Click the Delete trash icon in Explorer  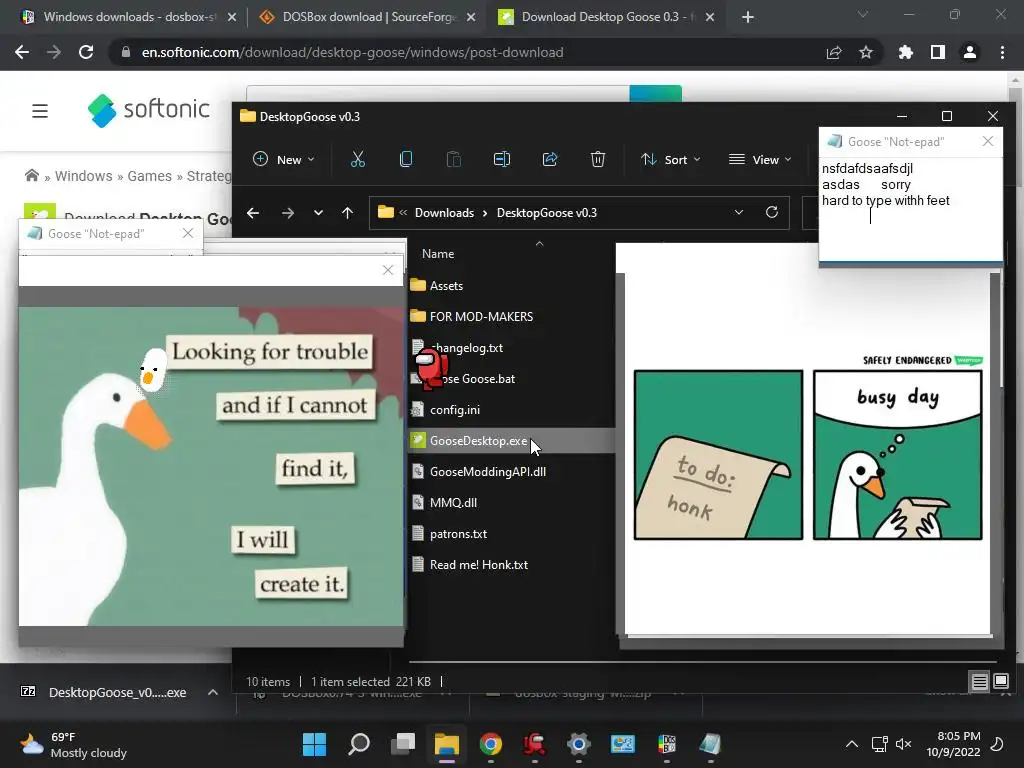(598, 159)
